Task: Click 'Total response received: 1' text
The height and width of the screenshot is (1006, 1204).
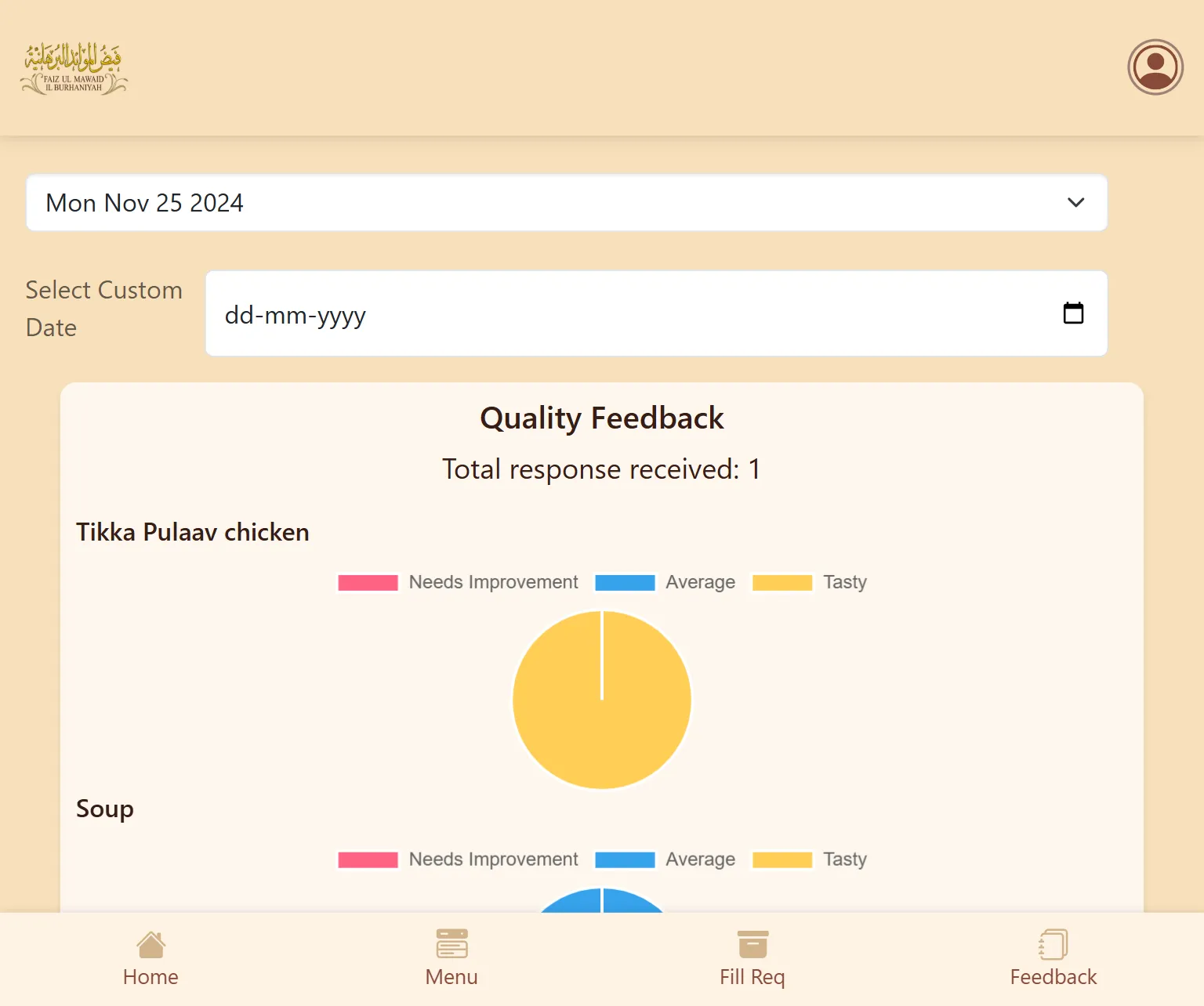Action: (x=601, y=469)
